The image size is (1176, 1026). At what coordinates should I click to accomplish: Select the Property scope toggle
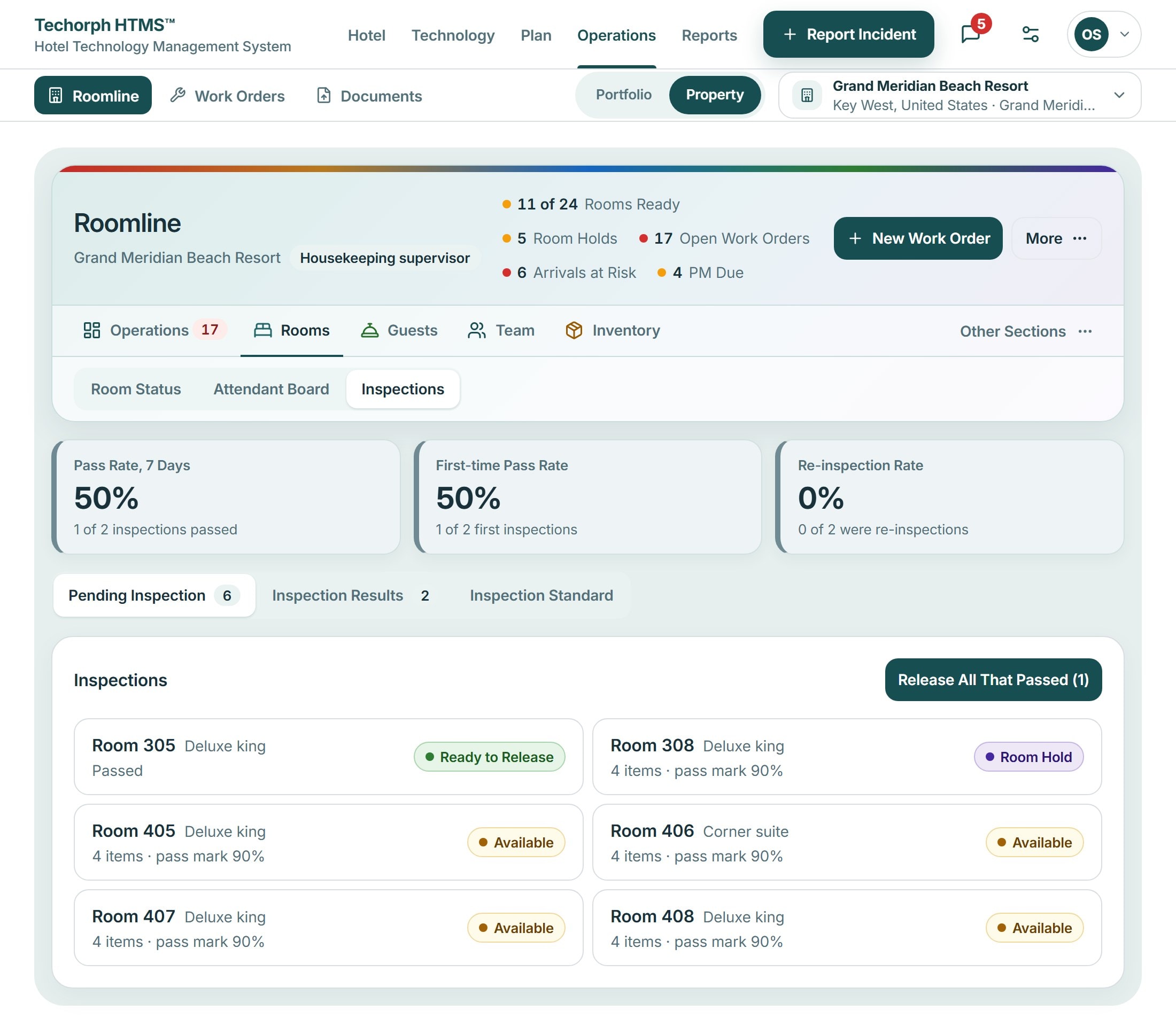[714, 95]
